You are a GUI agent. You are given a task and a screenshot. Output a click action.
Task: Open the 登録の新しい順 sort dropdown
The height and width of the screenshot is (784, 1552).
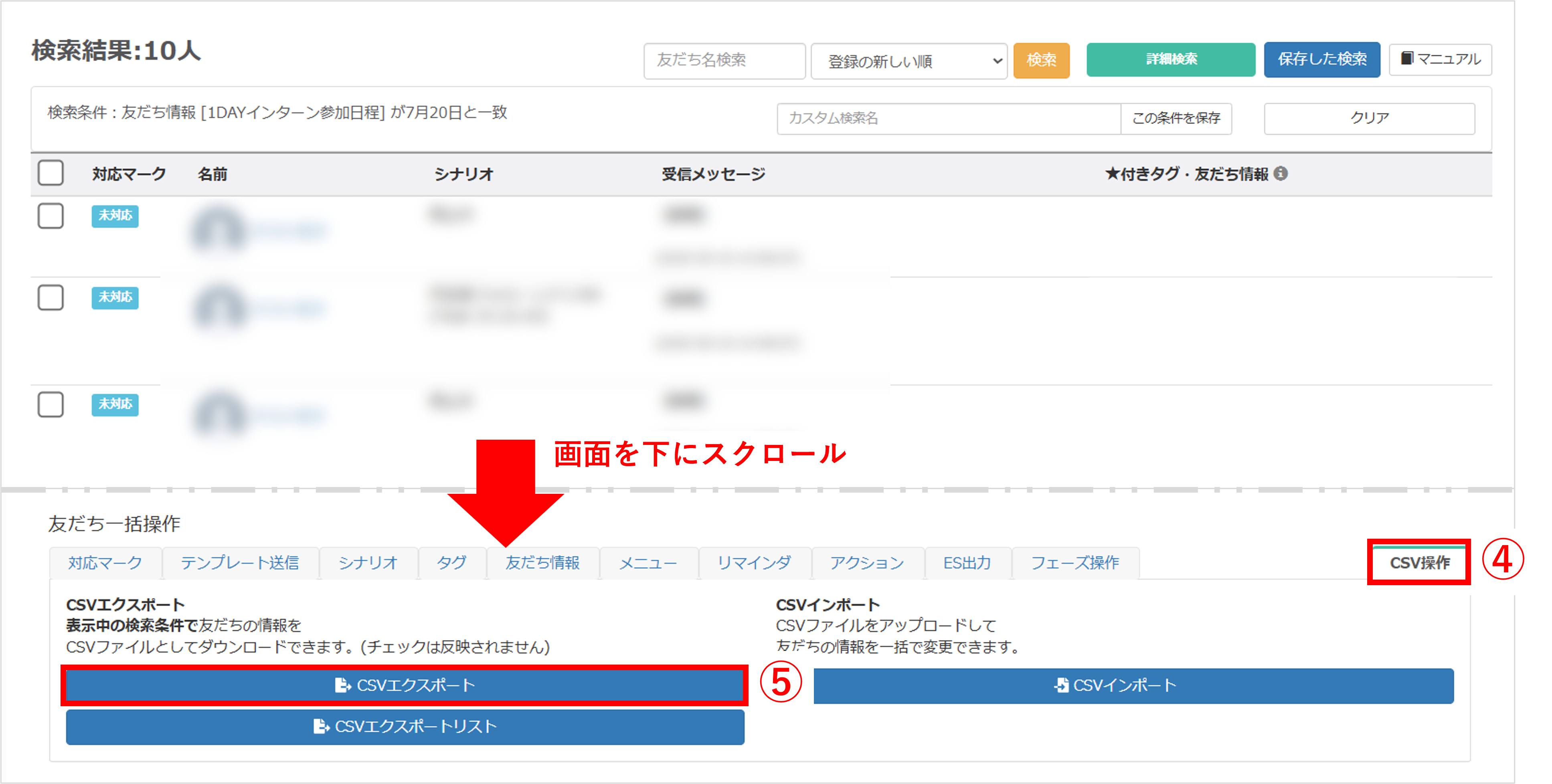click(x=909, y=61)
